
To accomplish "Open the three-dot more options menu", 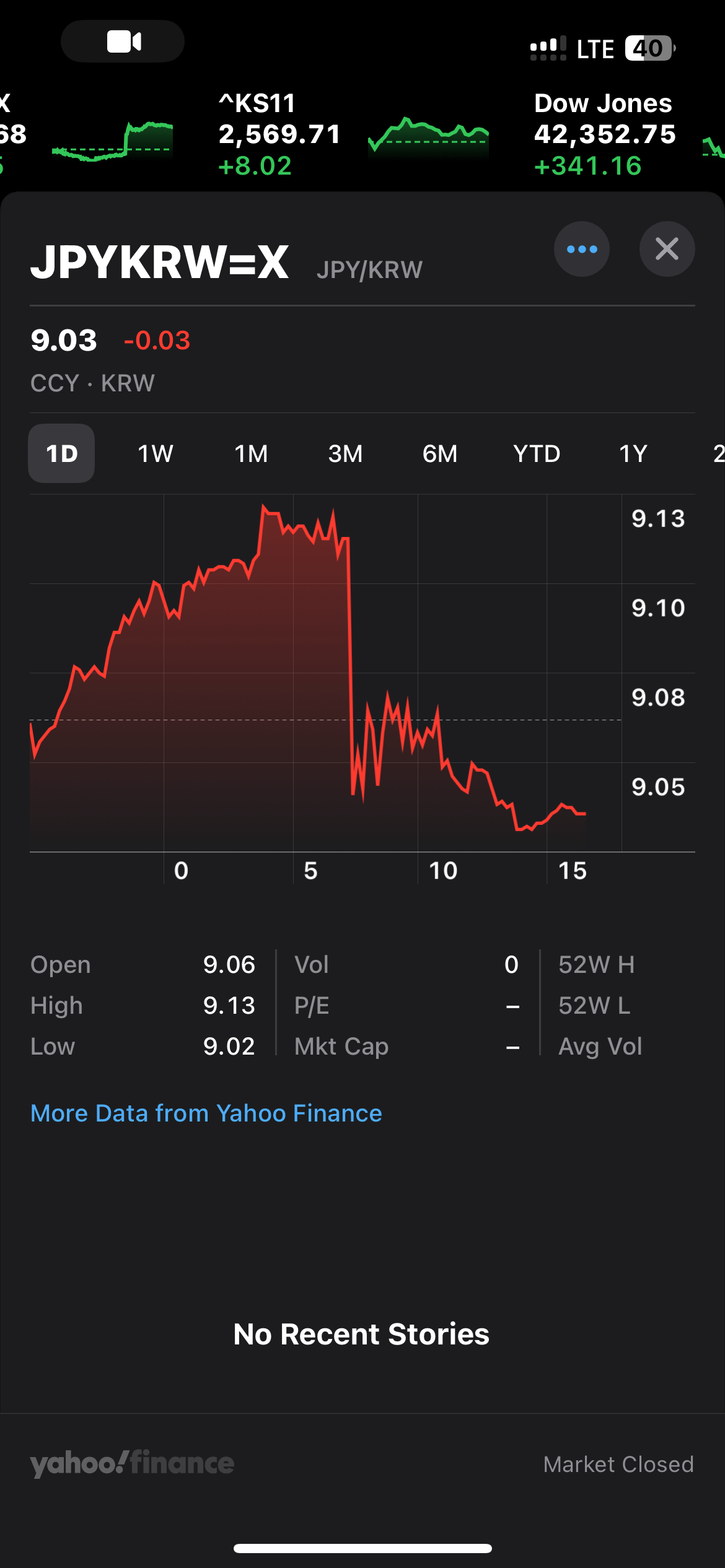I will pyautogui.click(x=581, y=249).
